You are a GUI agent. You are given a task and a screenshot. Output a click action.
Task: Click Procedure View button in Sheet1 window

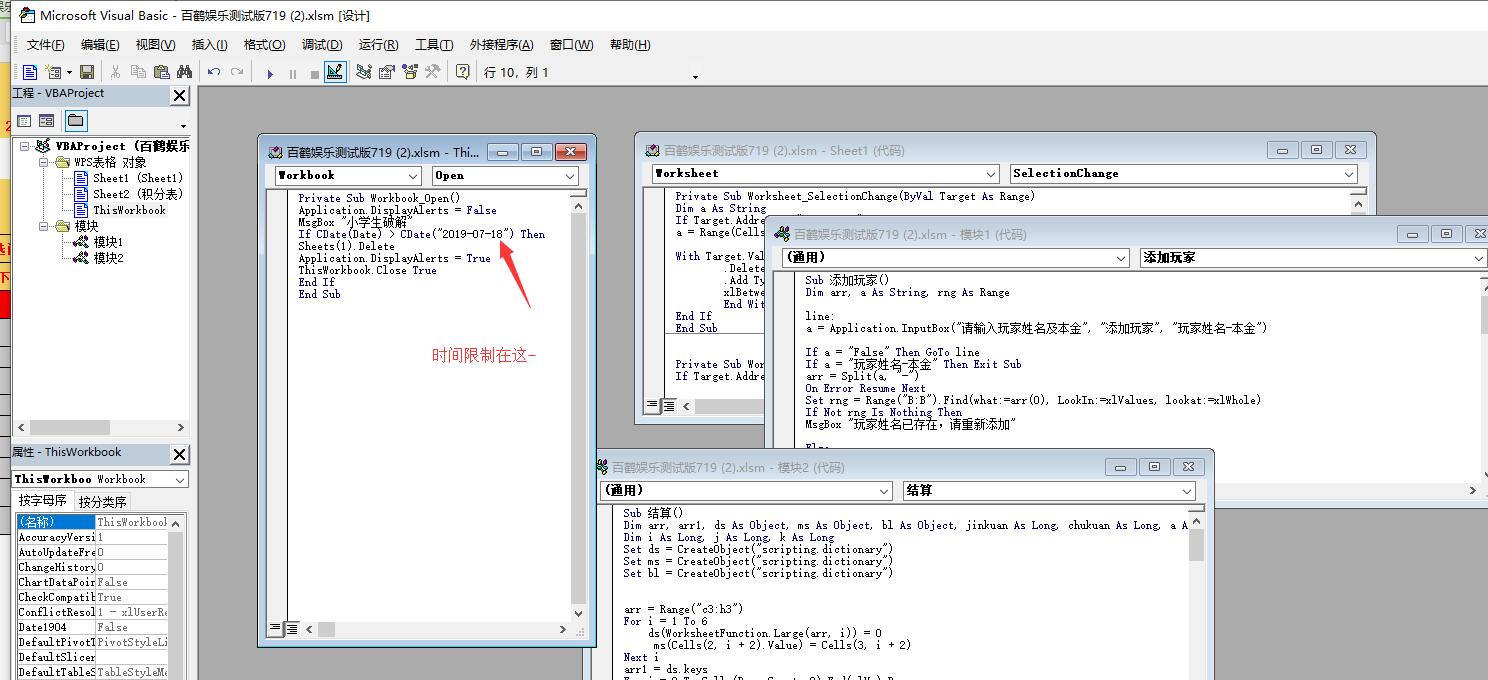(x=652, y=406)
